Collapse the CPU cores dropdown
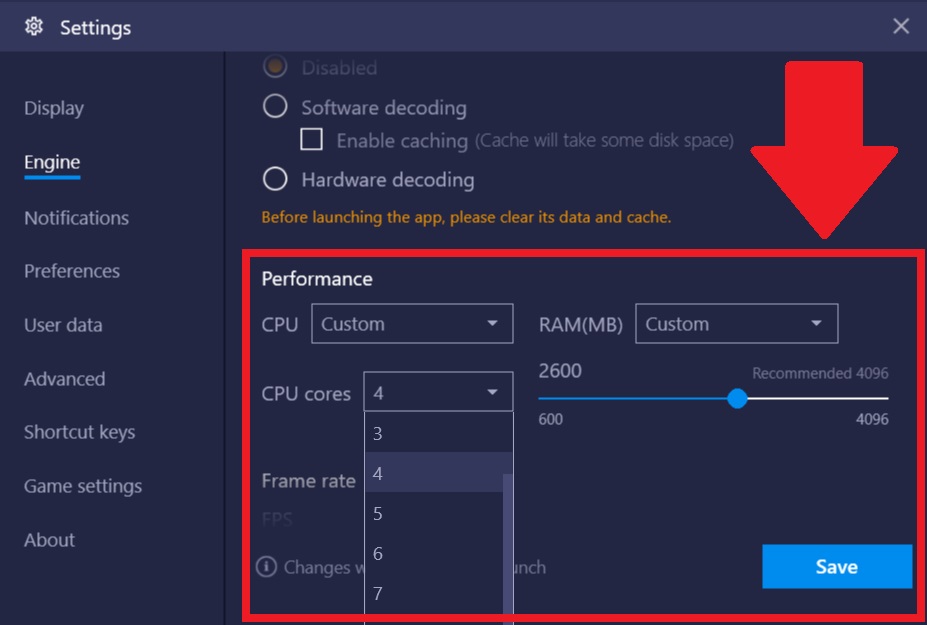 pos(438,392)
